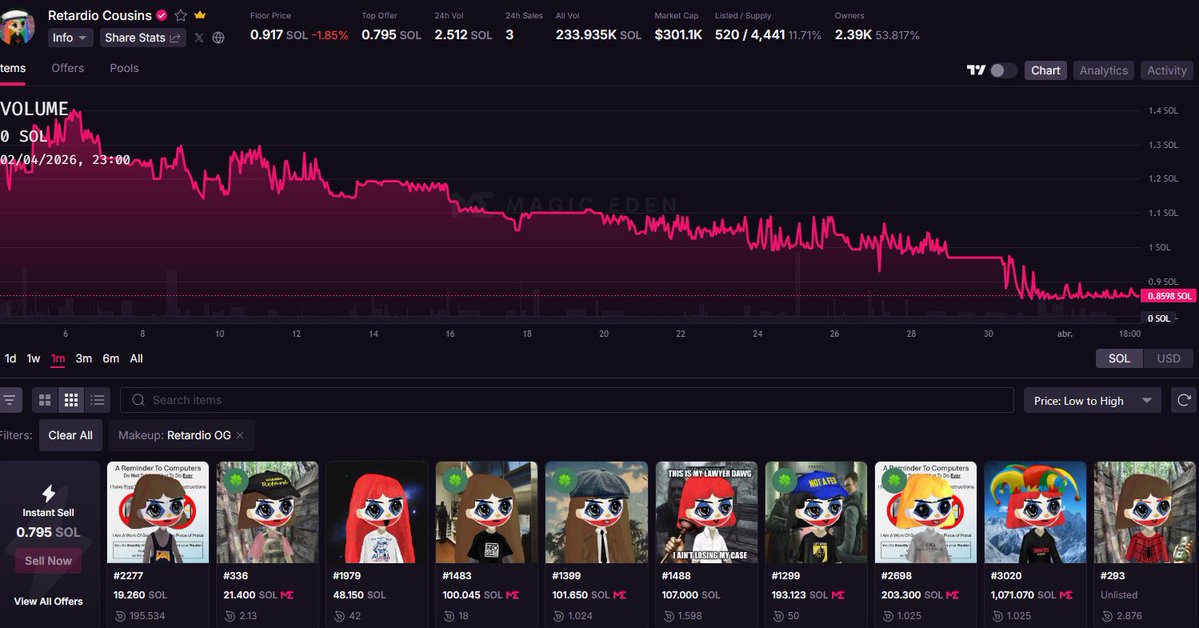Click the 0.8598 SOL price marker on chart
1199x628 pixels.
click(1169, 296)
